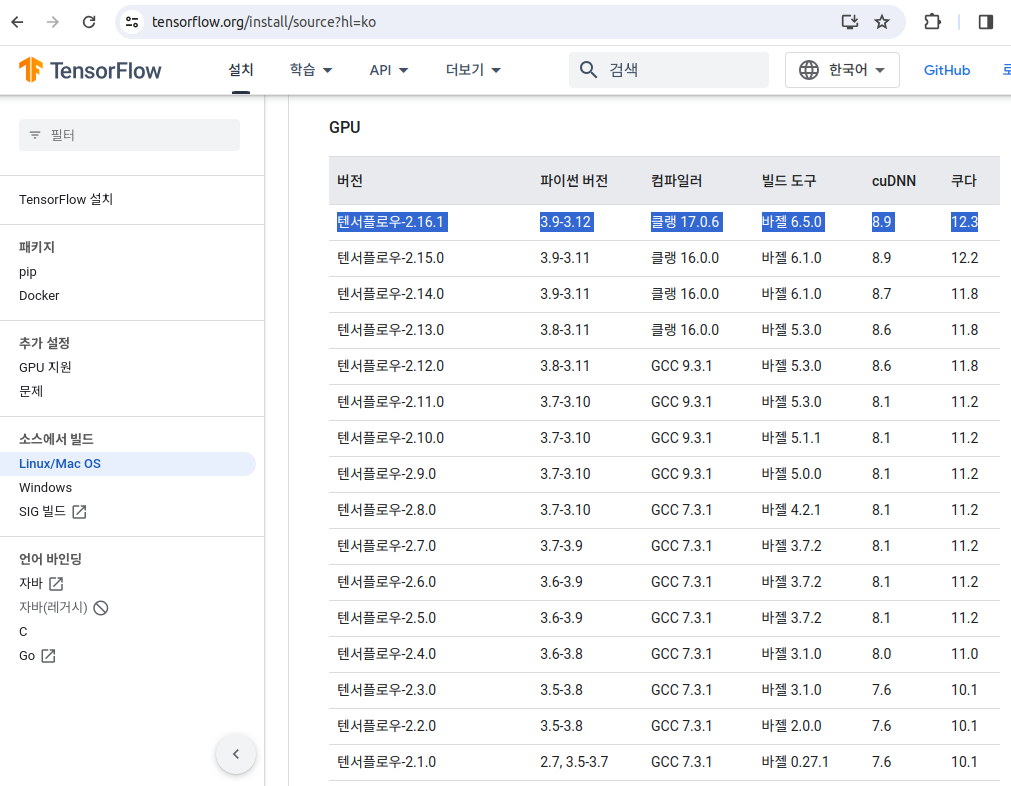
Task: Click the 12.3 쿠다 cell
Action: [x=965, y=222]
